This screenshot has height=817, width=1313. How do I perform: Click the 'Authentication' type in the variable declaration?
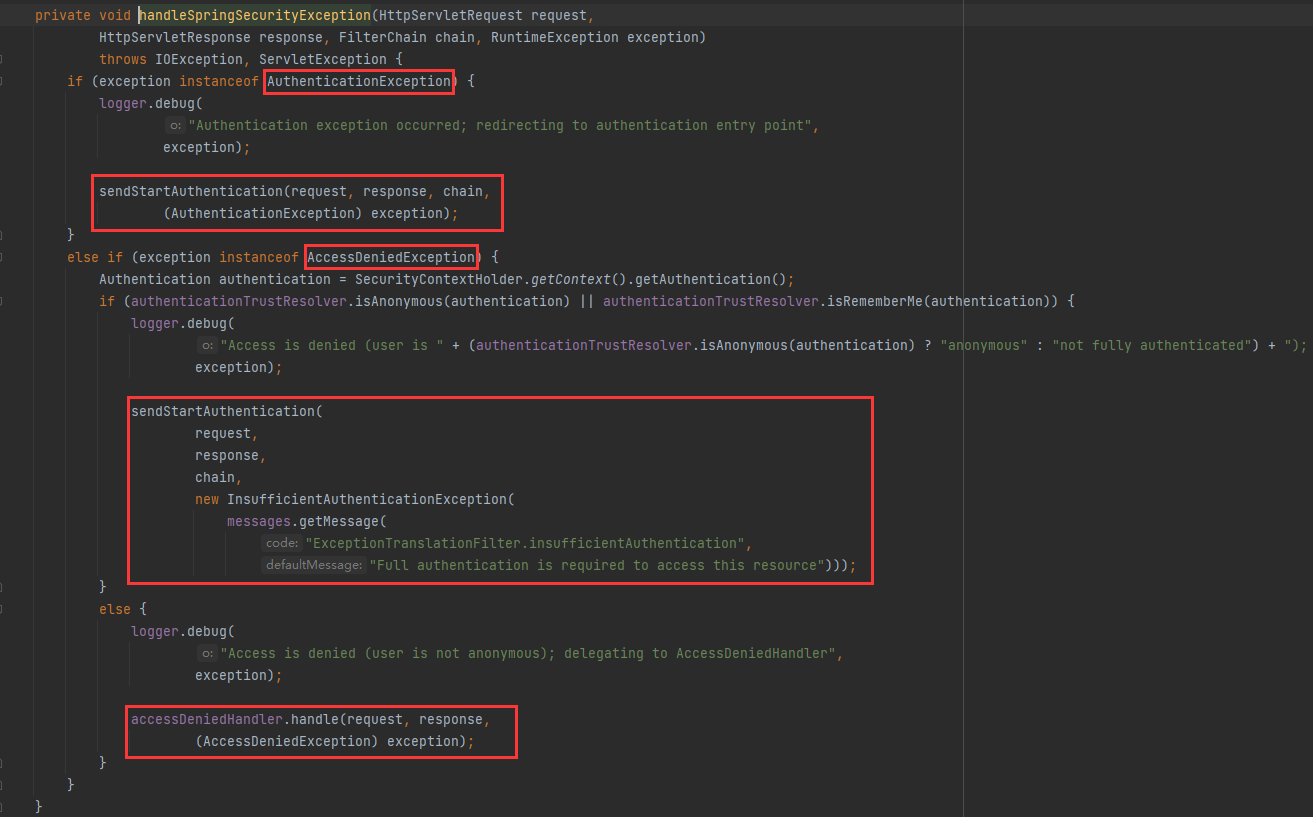[x=155, y=279]
